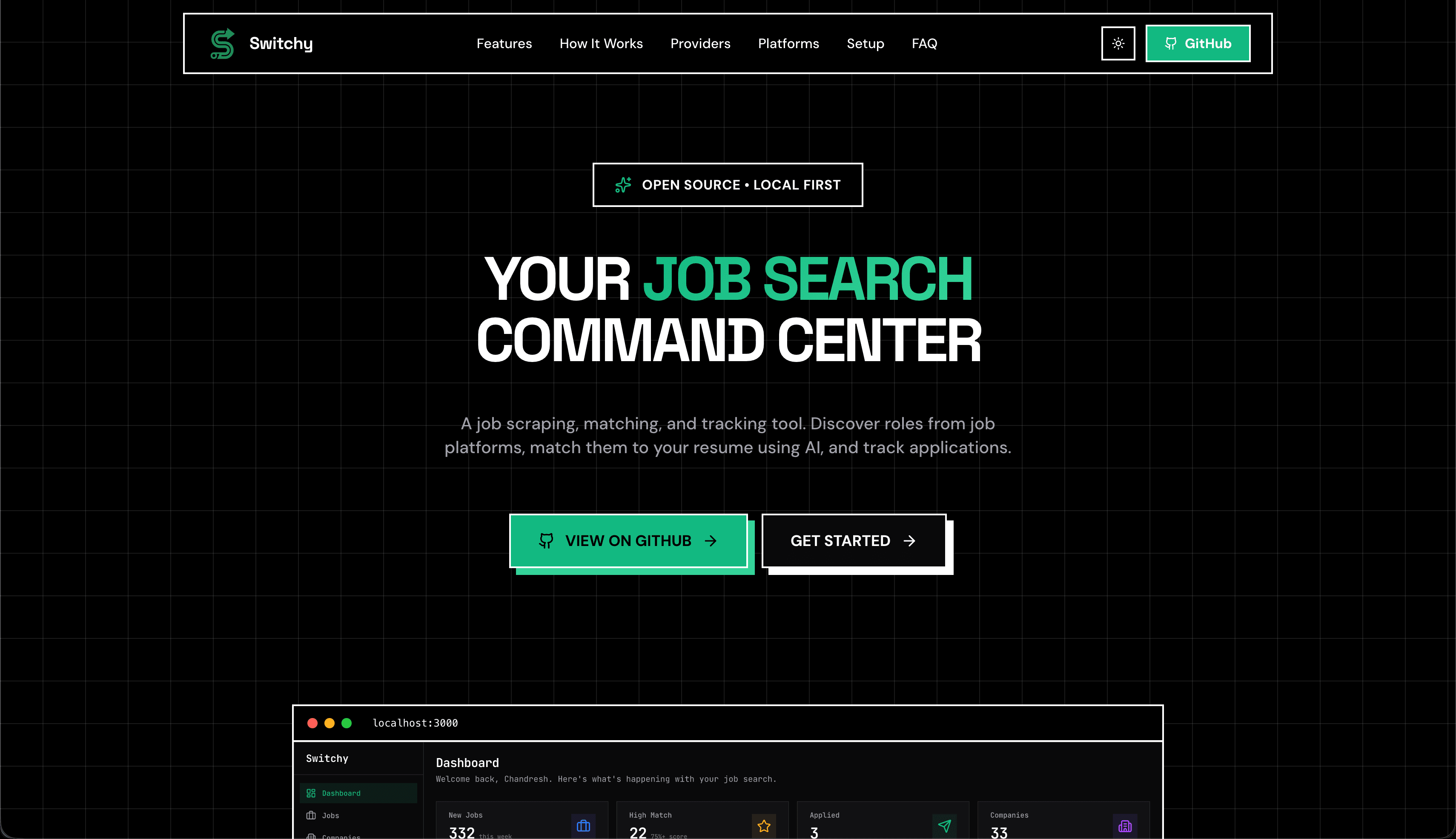
Task: Click the Switchy brand name in header
Action: [281, 44]
